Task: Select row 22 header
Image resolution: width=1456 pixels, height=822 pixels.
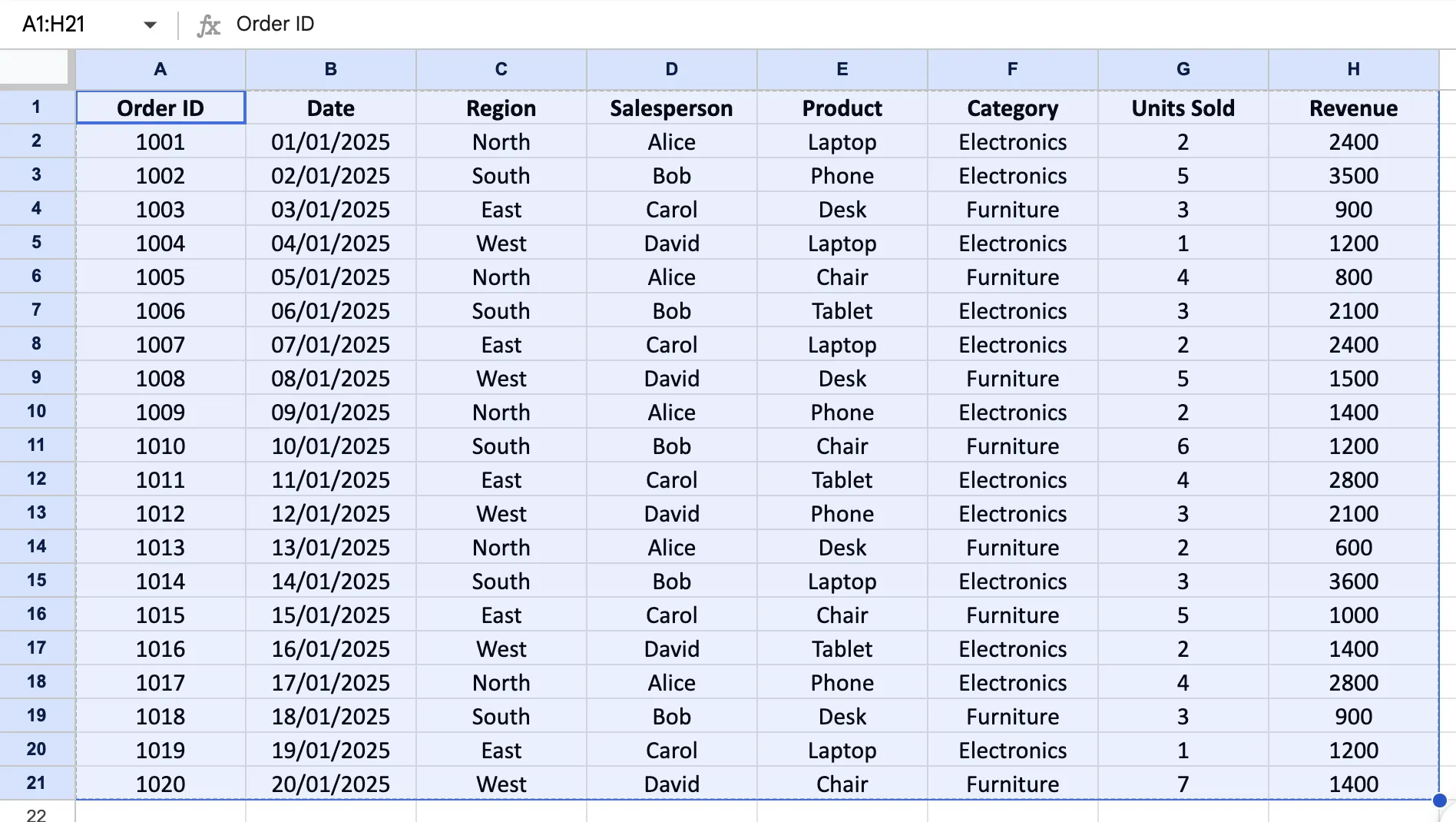Action: [x=36, y=814]
